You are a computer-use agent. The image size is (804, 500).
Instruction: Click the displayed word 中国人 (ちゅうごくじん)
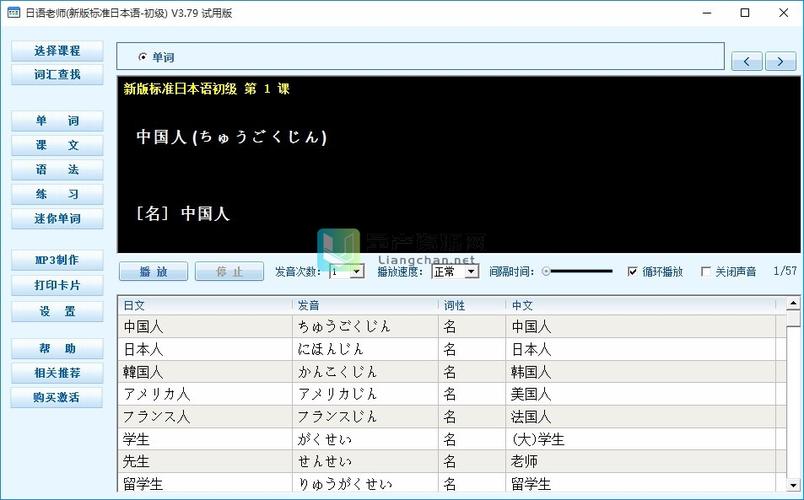pos(231,137)
